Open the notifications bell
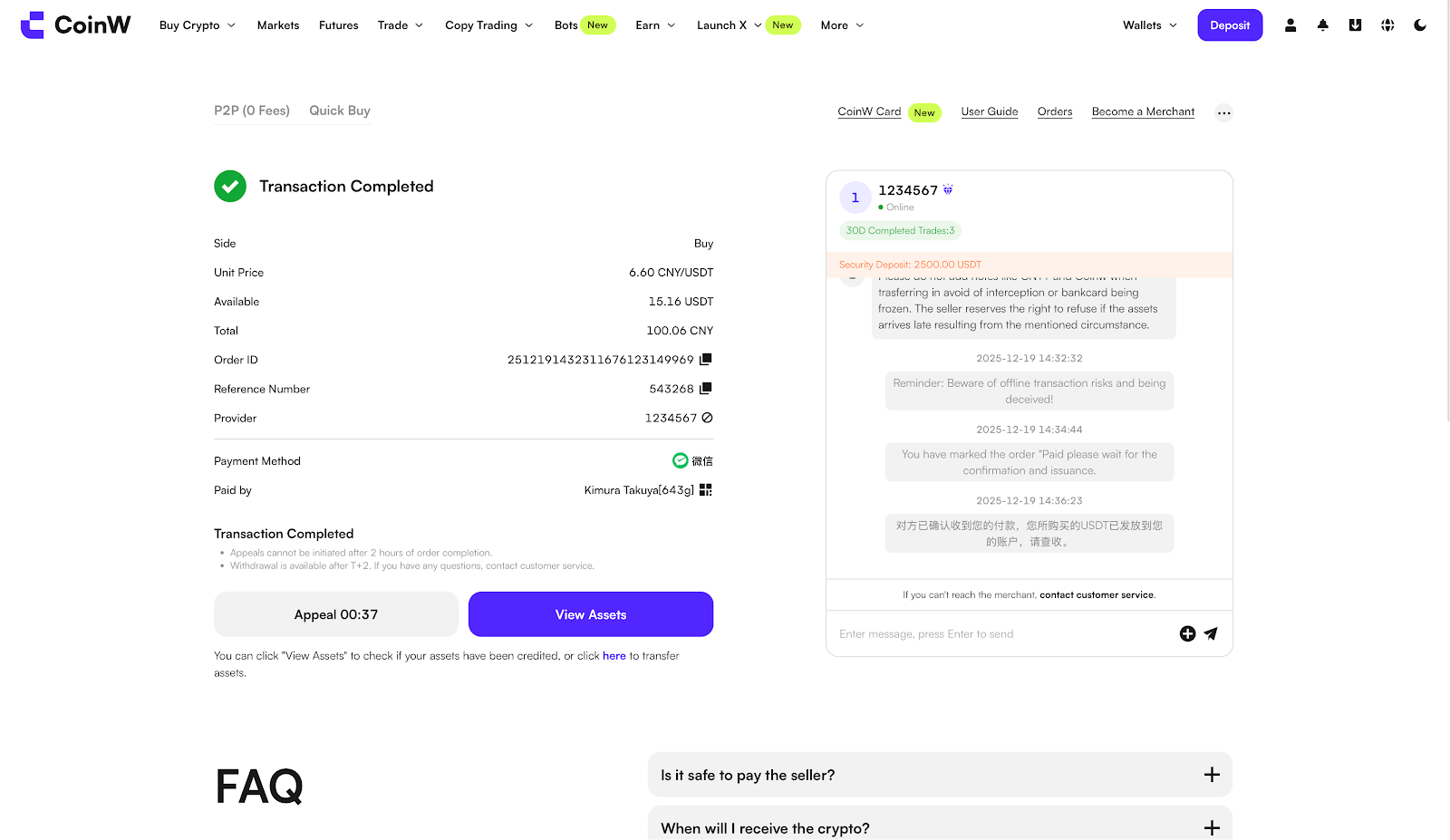 coord(1322,25)
